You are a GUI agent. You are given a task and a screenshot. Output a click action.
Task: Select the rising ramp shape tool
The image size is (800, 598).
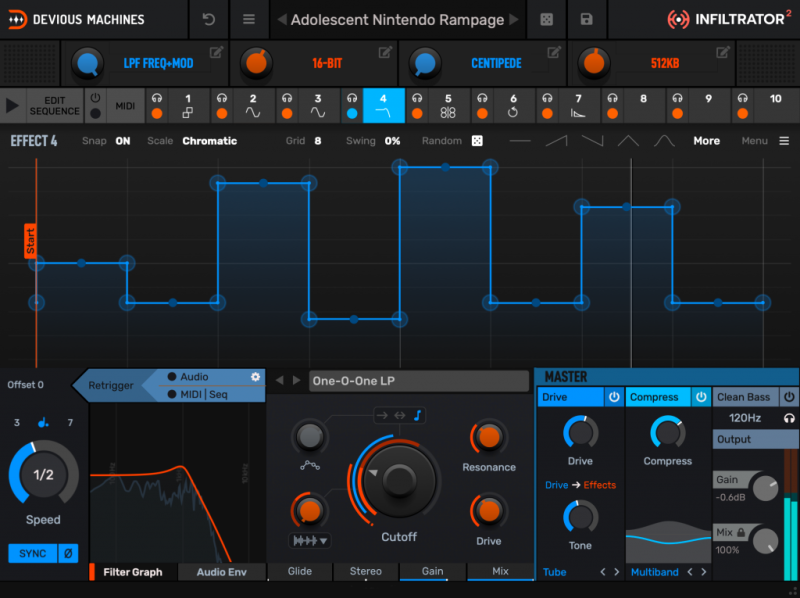tap(556, 141)
